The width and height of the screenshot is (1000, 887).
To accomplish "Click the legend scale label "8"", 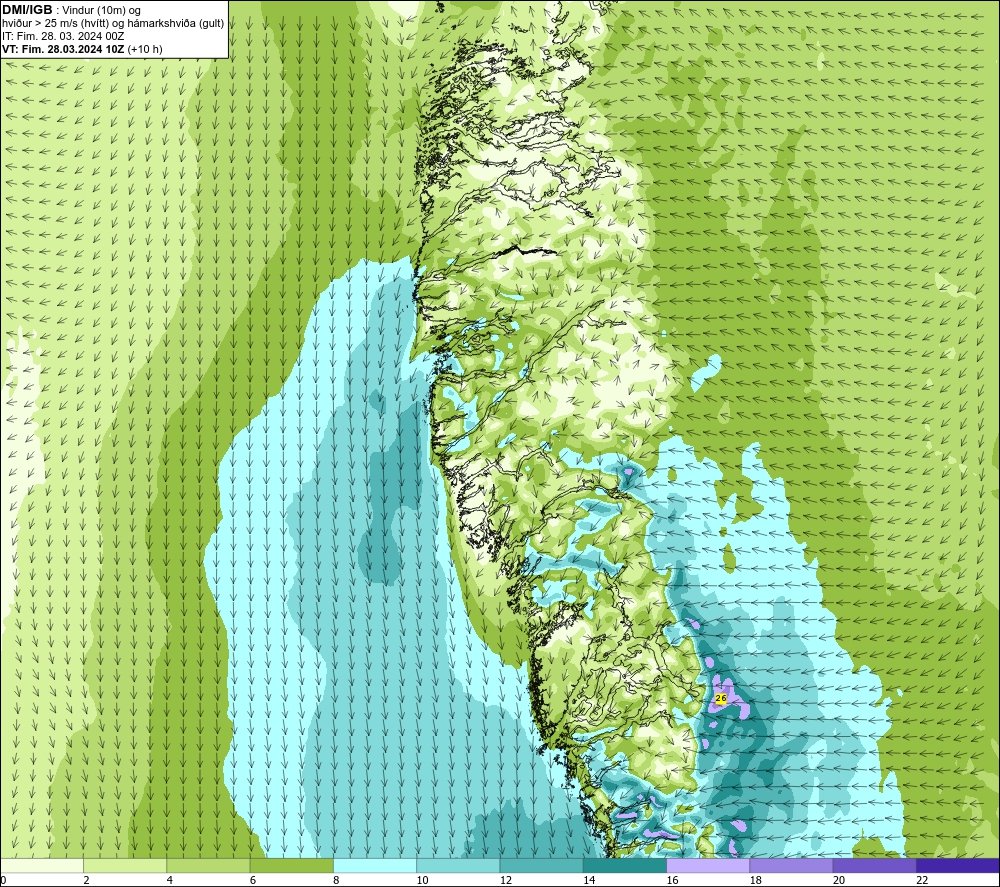I will [336, 881].
